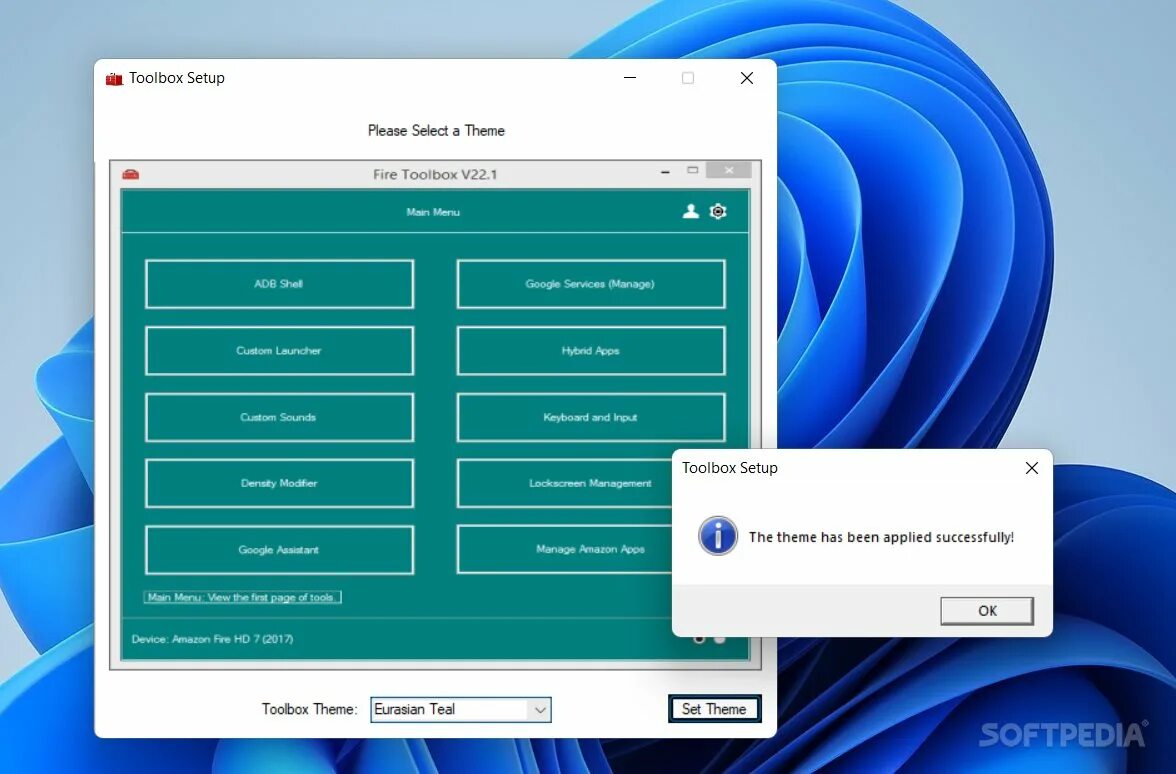The width and height of the screenshot is (1176, 774).
Task: Click the small toolbox icon in preview title
Action: pyautogui.click(x=130, y=174)
